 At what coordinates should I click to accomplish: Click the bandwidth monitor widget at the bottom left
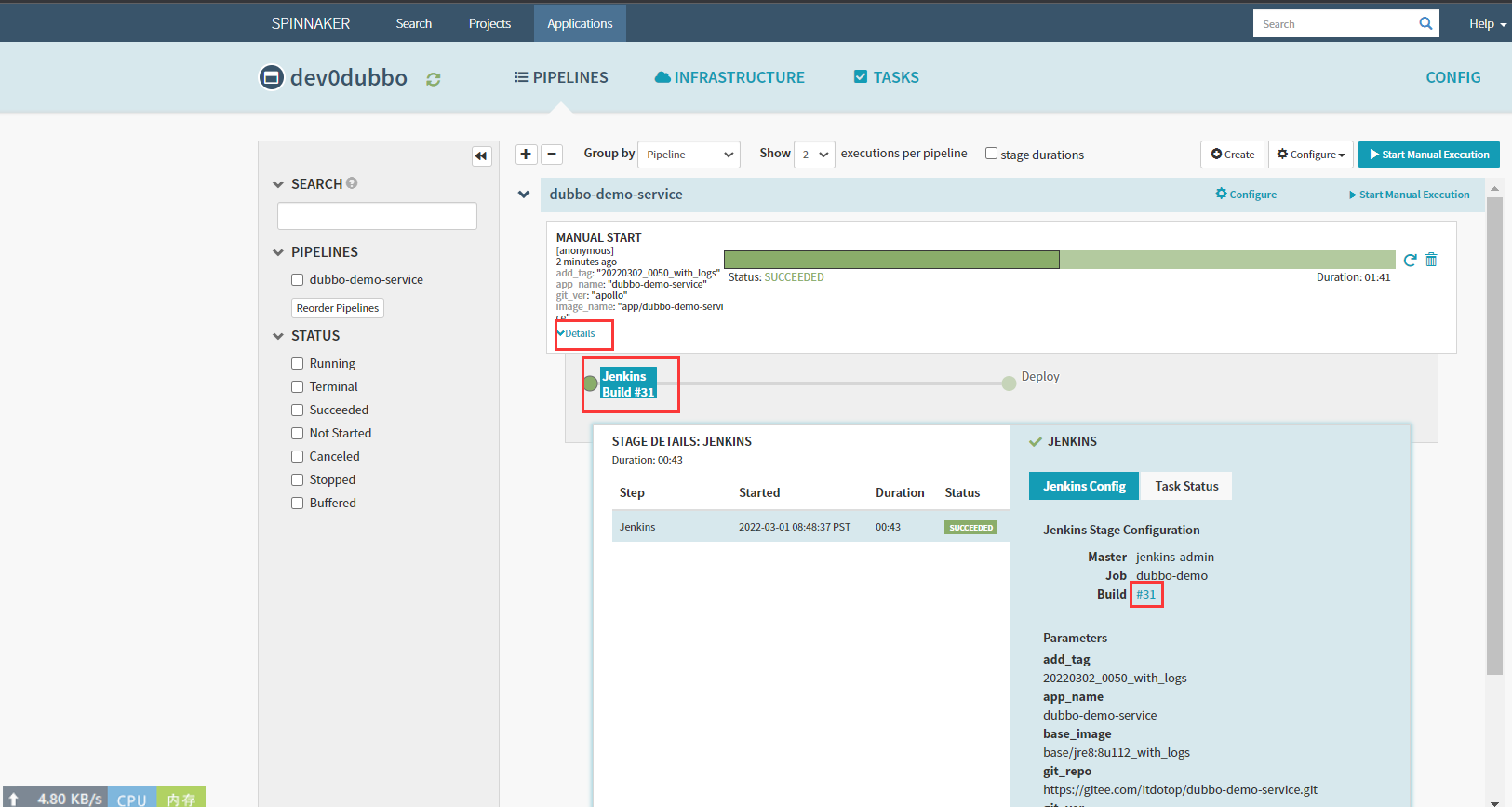(x=56, y=798)
